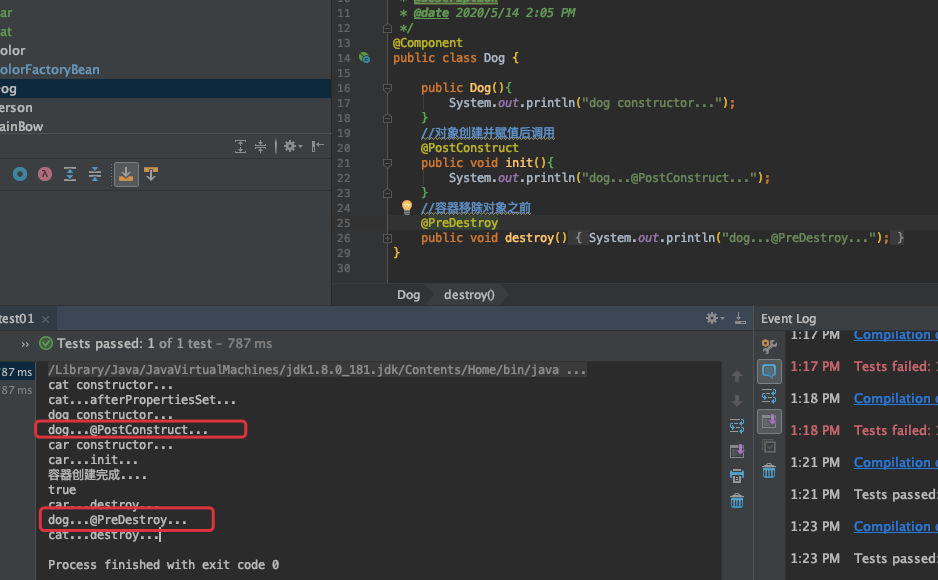938x580 pixels.
Task: Clear the Event Log with trash icon
Action: click(769, 471)
